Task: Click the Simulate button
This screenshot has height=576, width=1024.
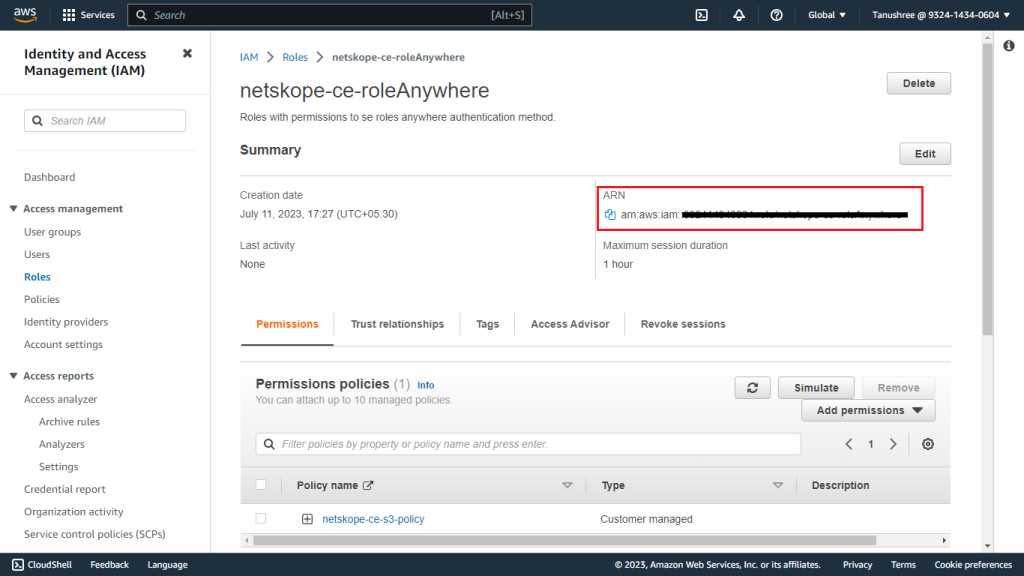Action: coord(816,388)
